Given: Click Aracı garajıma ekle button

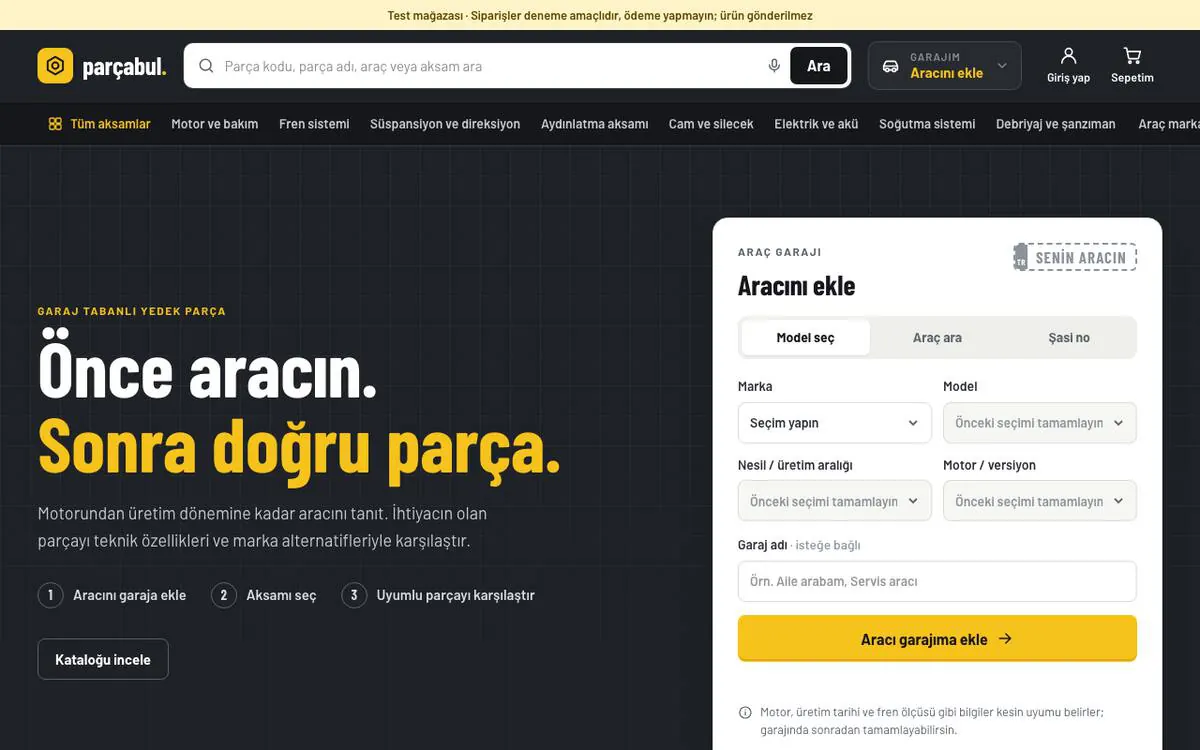Looking at the screenshot, I should pyautogui.click(x=937, y=639).
